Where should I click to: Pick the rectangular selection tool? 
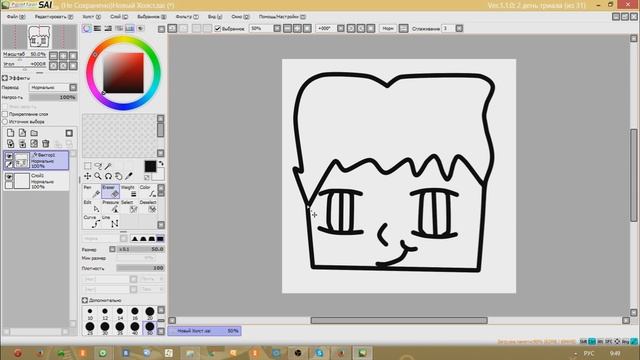click(x=88, y=166)
